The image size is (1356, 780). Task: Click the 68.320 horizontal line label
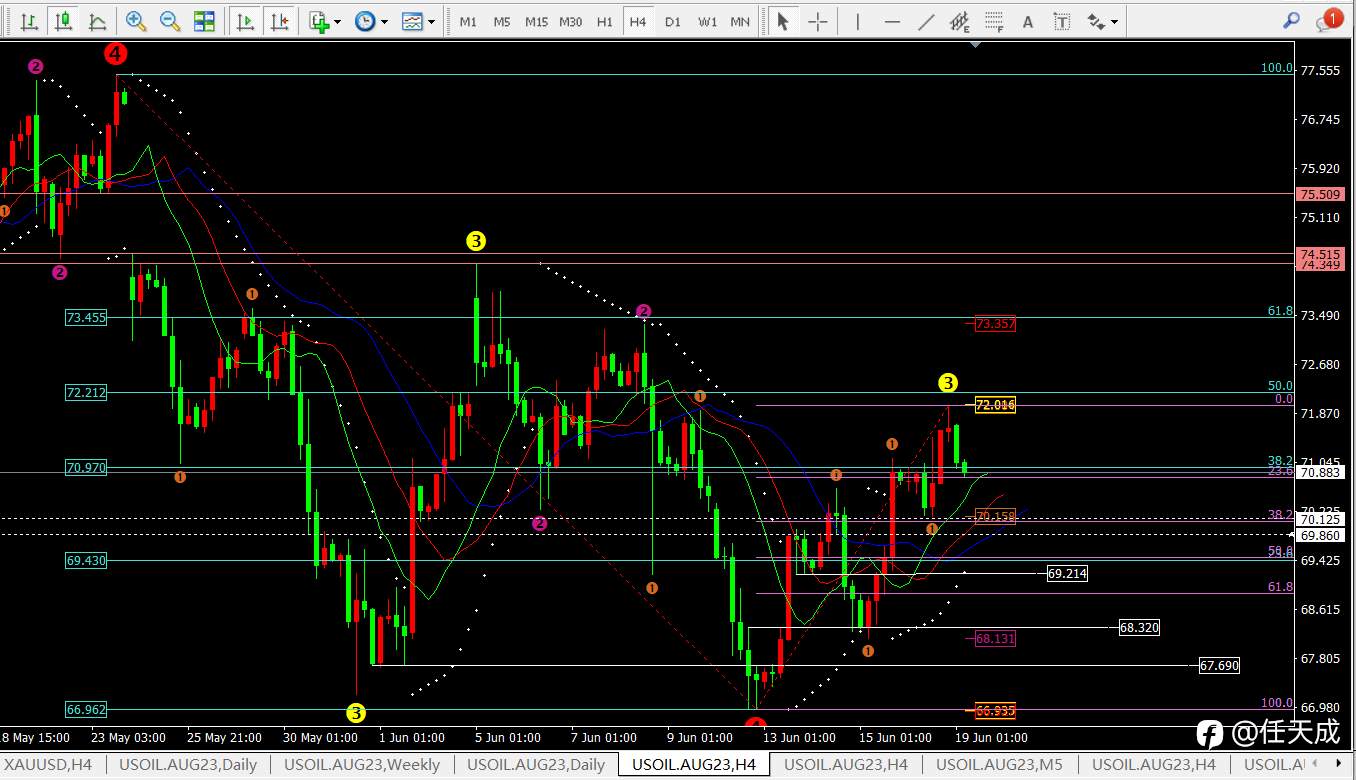(x=1139, y=628)
